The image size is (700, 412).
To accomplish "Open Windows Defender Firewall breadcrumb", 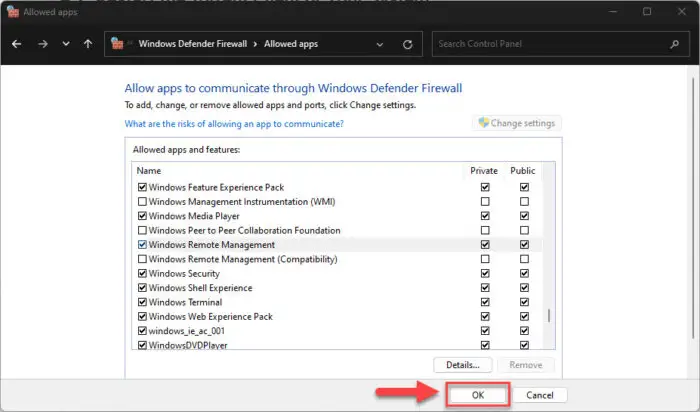I will (192, 44).
